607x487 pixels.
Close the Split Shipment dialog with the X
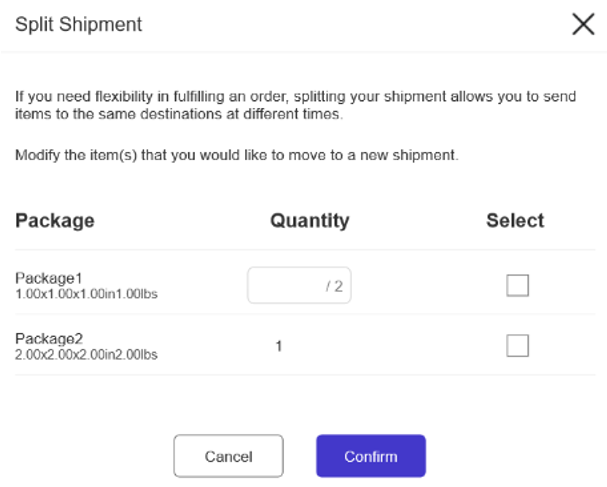tap(583, 24)
